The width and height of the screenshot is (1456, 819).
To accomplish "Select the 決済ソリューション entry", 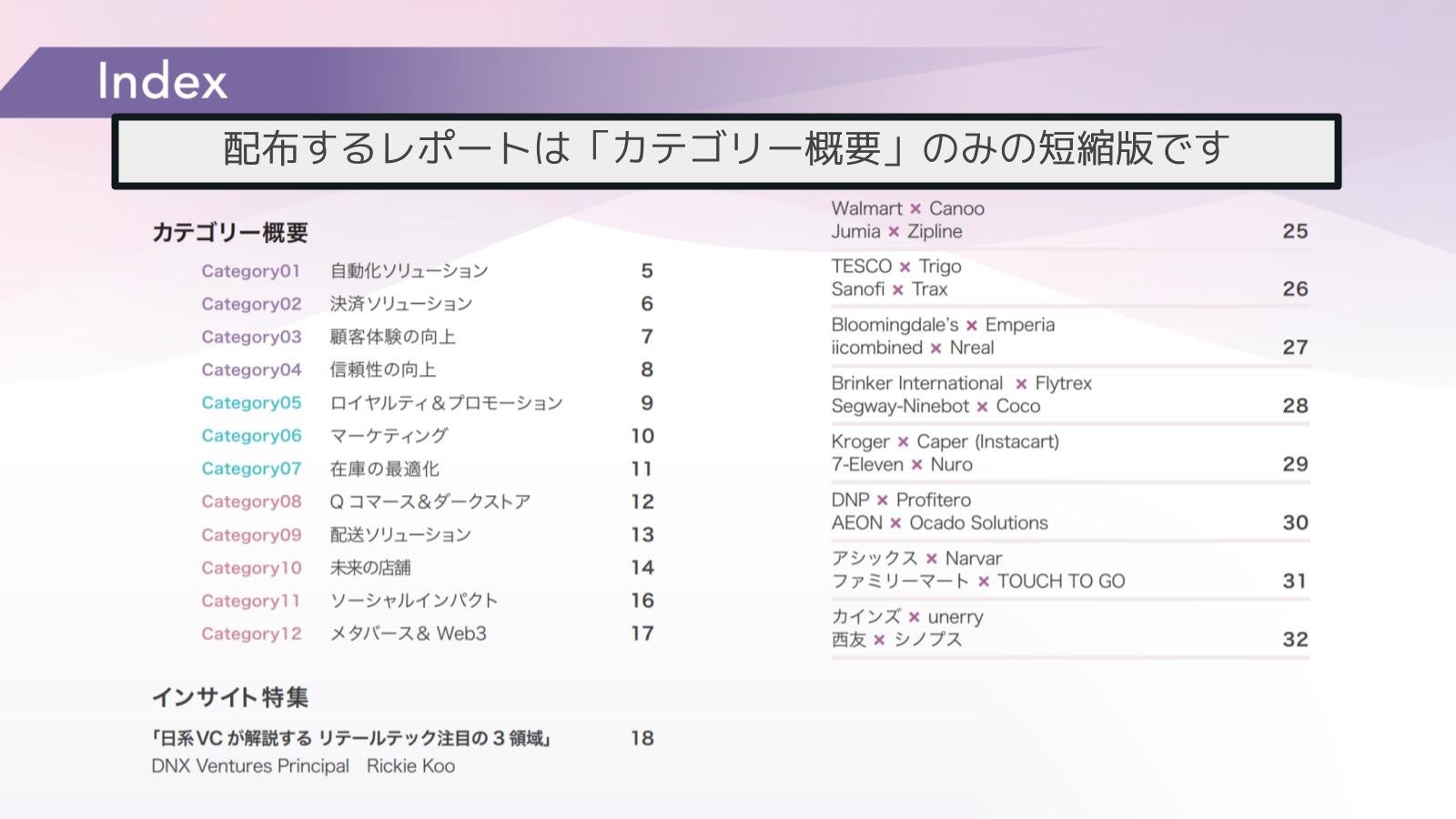I will click(401, 304).
